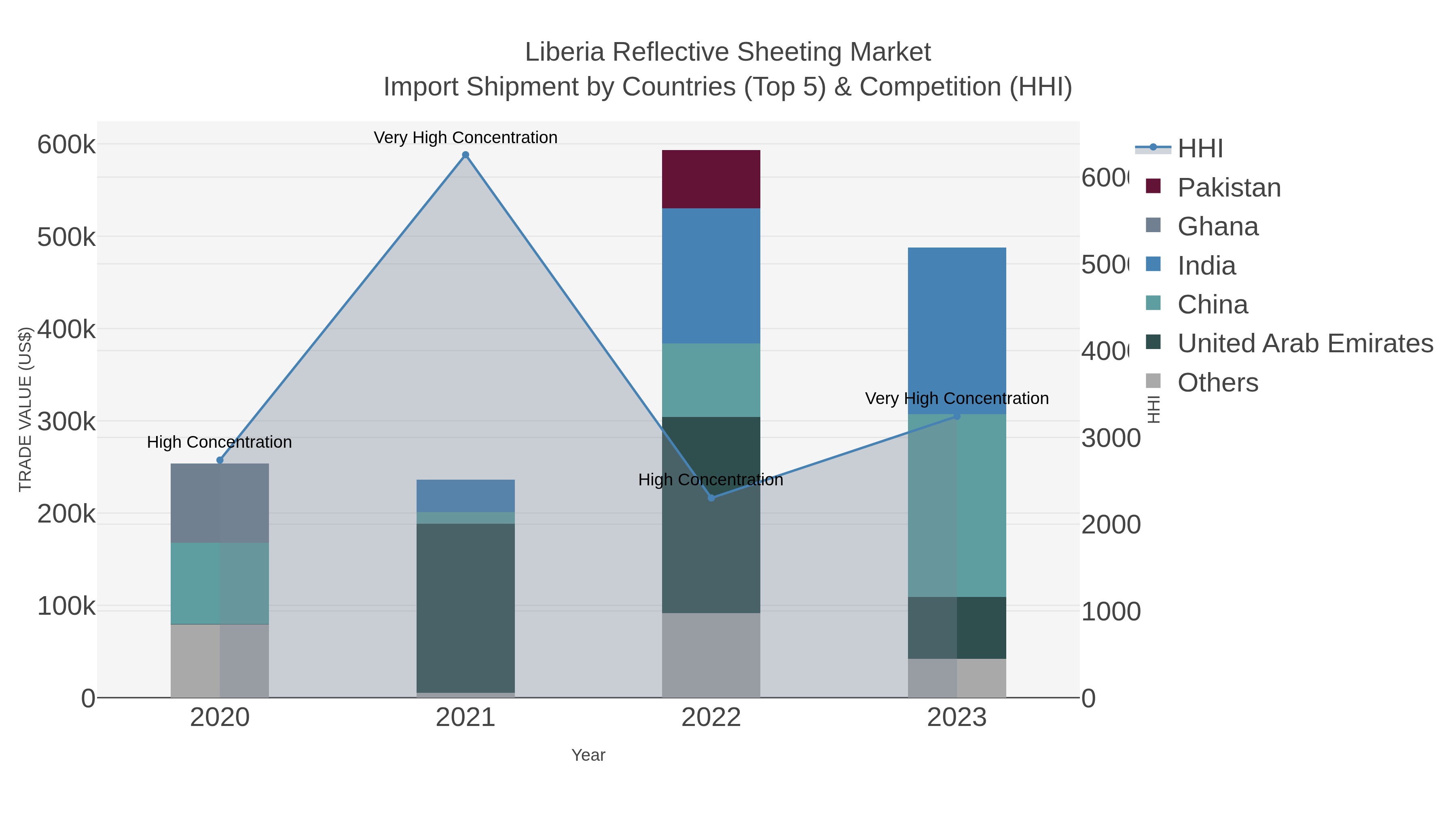Click the Others gray legend swatch
Image resolution: width=1456 pixels, height=819 pixels.
(x=1153, y=381)
